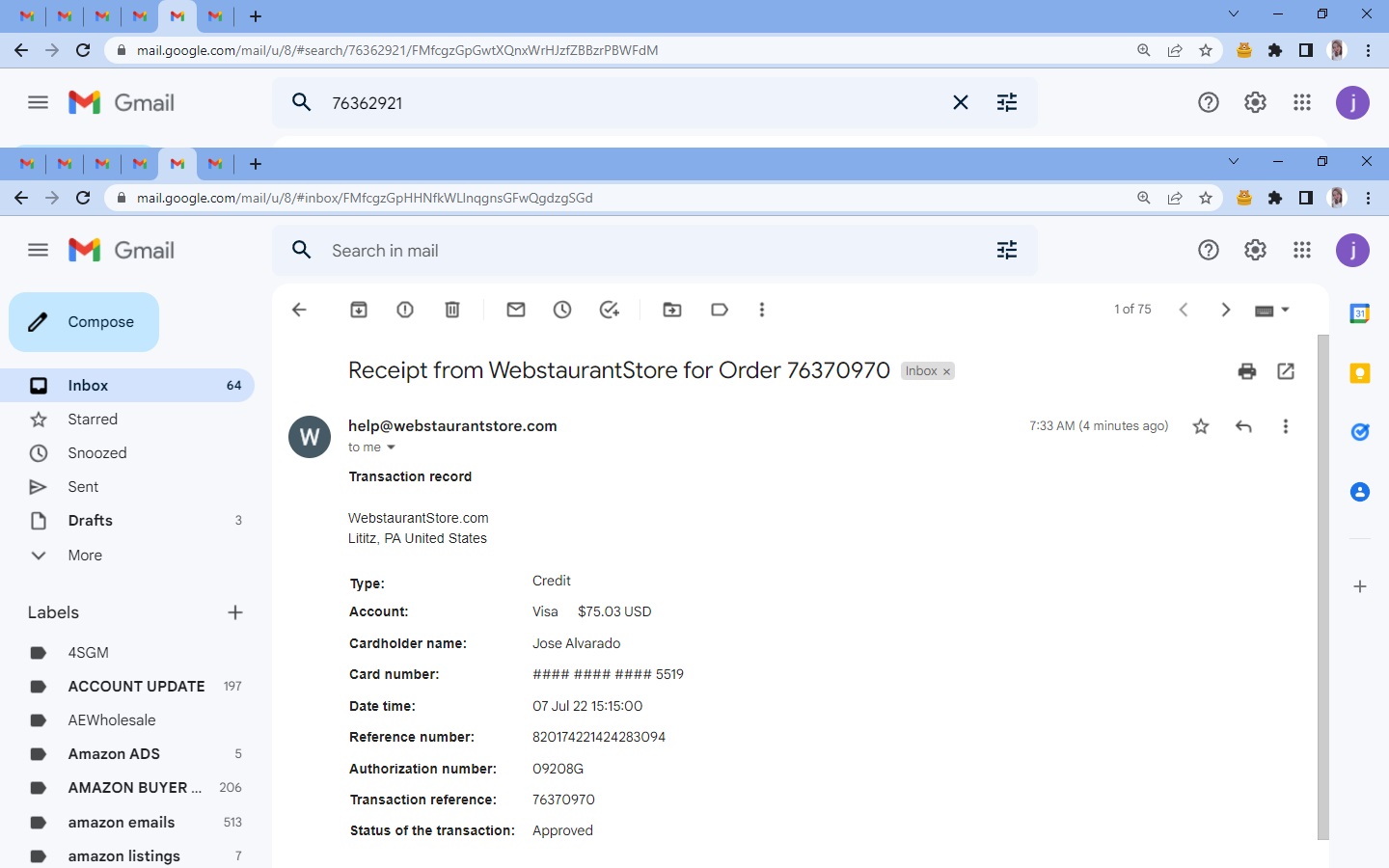
Task: Open the Google apps grid in front window
Action: [x=1302, y=251]
